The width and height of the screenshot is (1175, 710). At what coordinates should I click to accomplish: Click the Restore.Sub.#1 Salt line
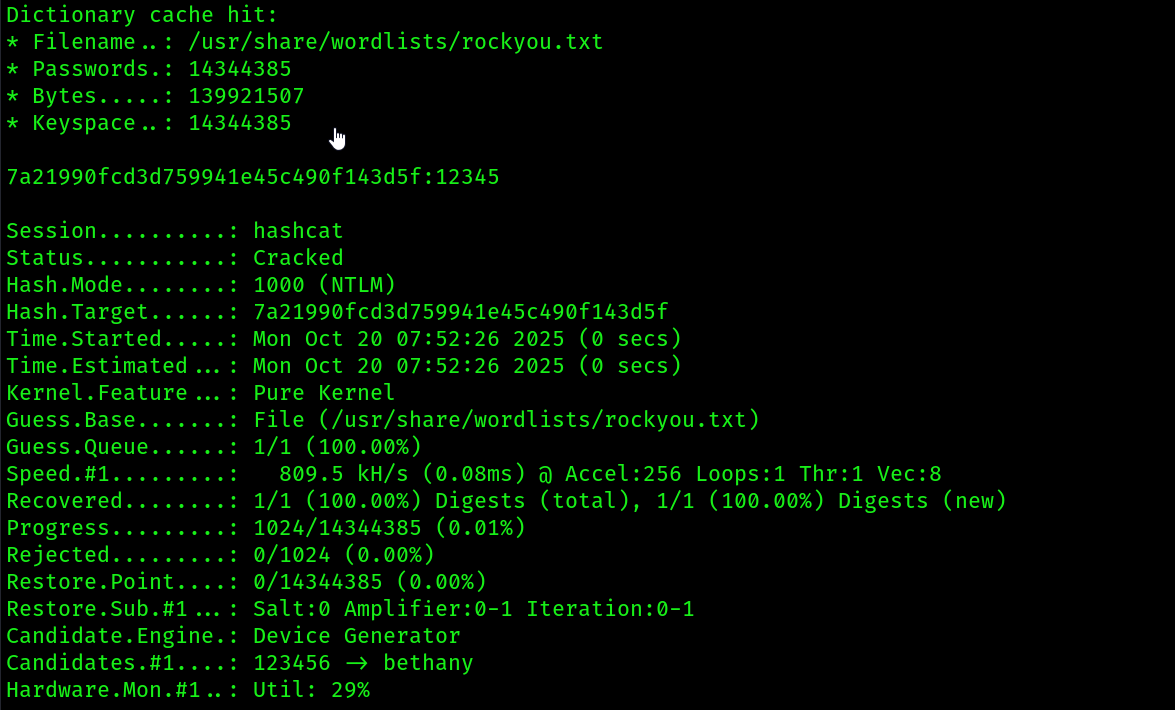350,609
